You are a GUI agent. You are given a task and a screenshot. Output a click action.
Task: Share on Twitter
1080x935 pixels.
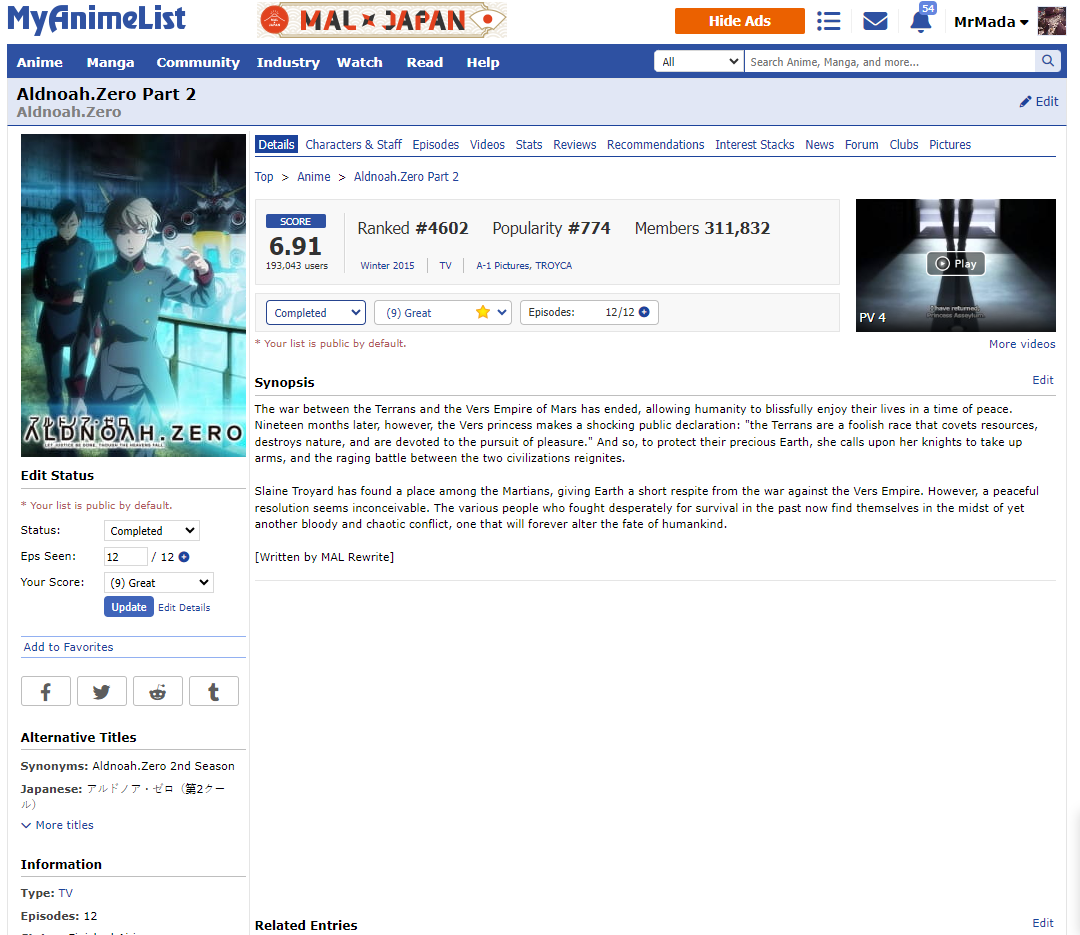102,691
